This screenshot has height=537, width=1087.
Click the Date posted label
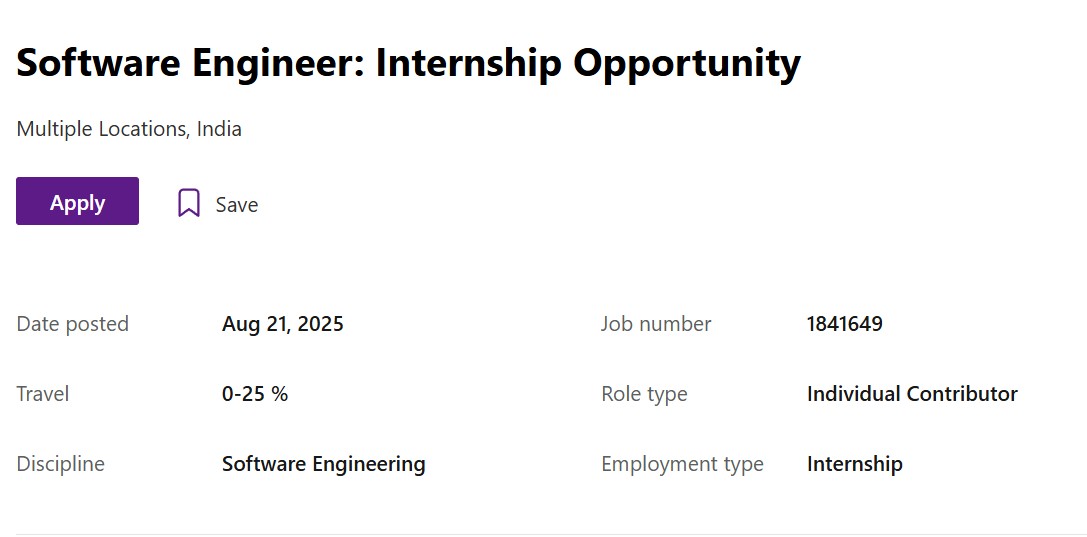pos(73,324)
